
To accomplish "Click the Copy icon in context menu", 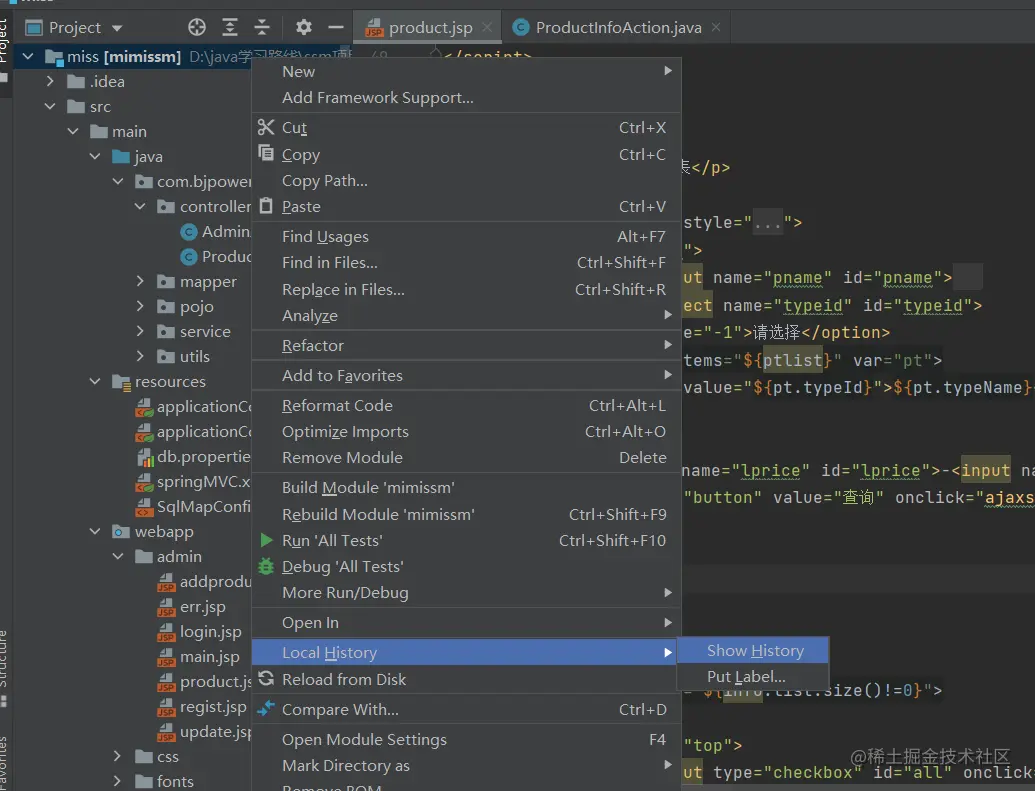I will pos(265,153).
